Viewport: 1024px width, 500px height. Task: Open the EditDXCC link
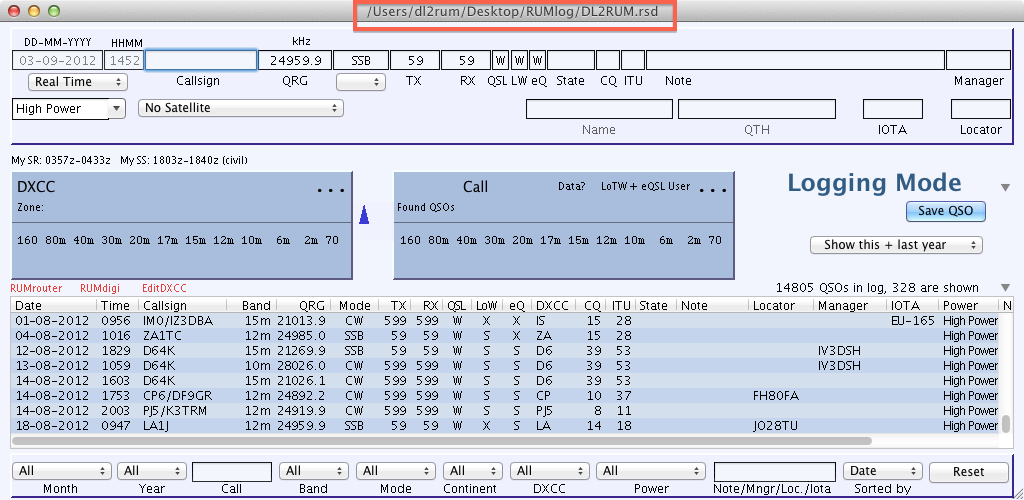point(164,288)
